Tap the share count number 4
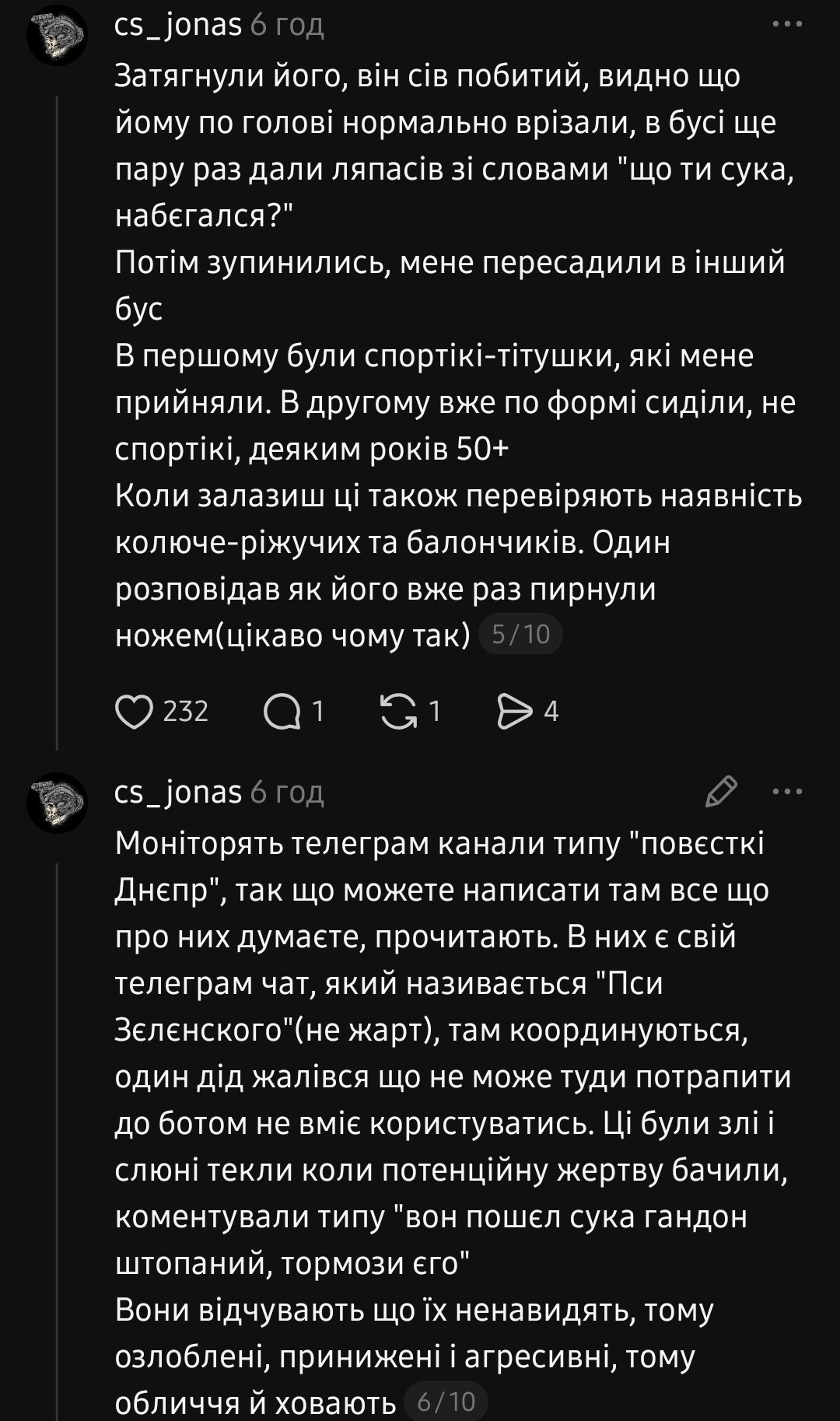Image resolution: width=840 pixels, height=1421 pixels. coord(551,711)
